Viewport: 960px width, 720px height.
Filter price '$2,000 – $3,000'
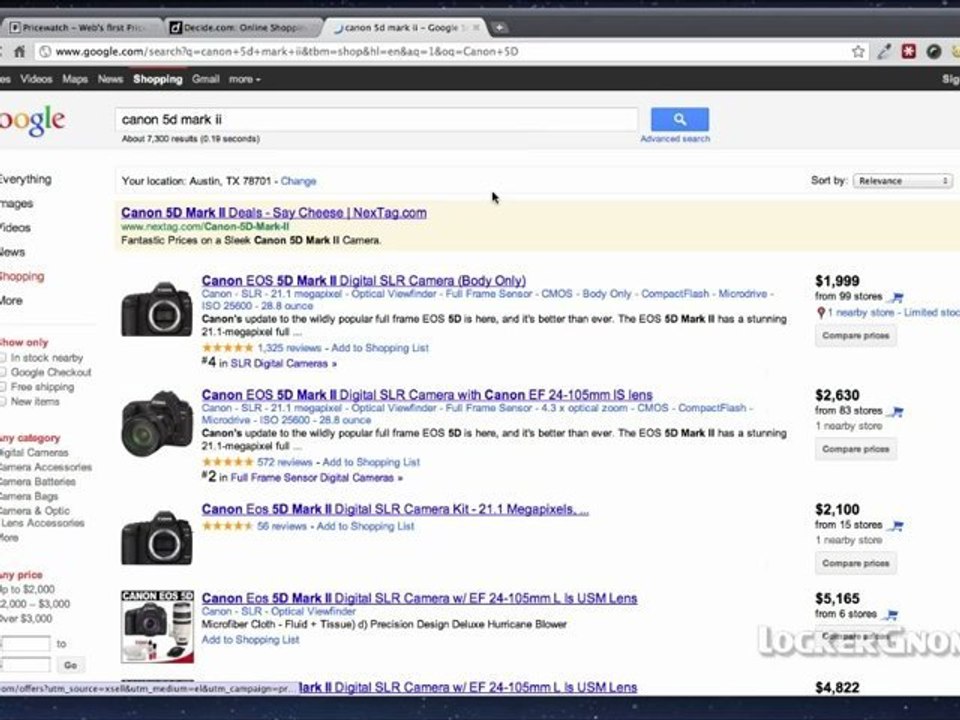click(x=35, y=604)
